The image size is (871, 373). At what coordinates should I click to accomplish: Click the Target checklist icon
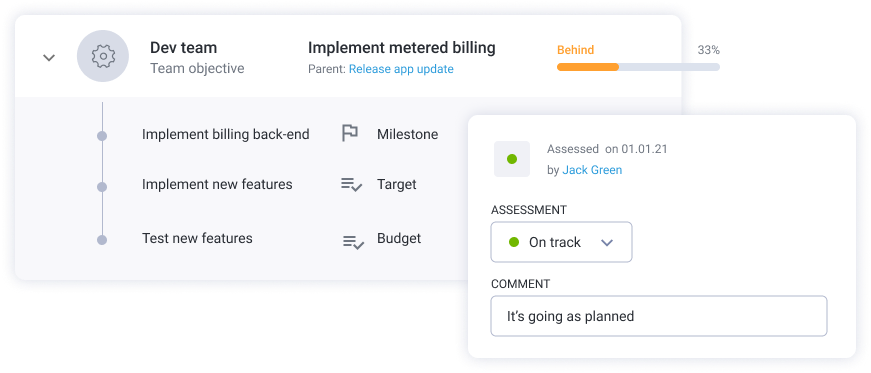[351, 184]
